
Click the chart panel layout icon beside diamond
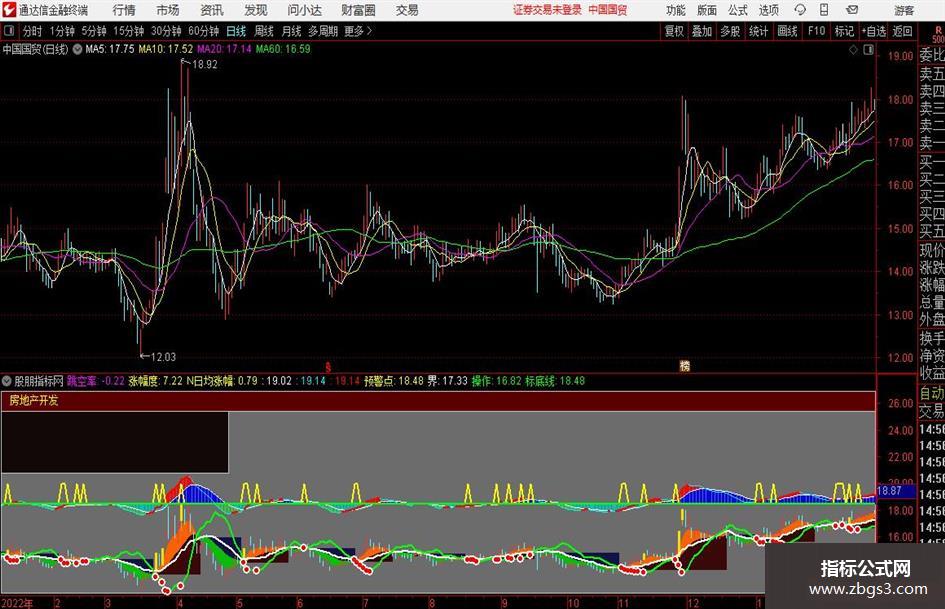(868, 50)
